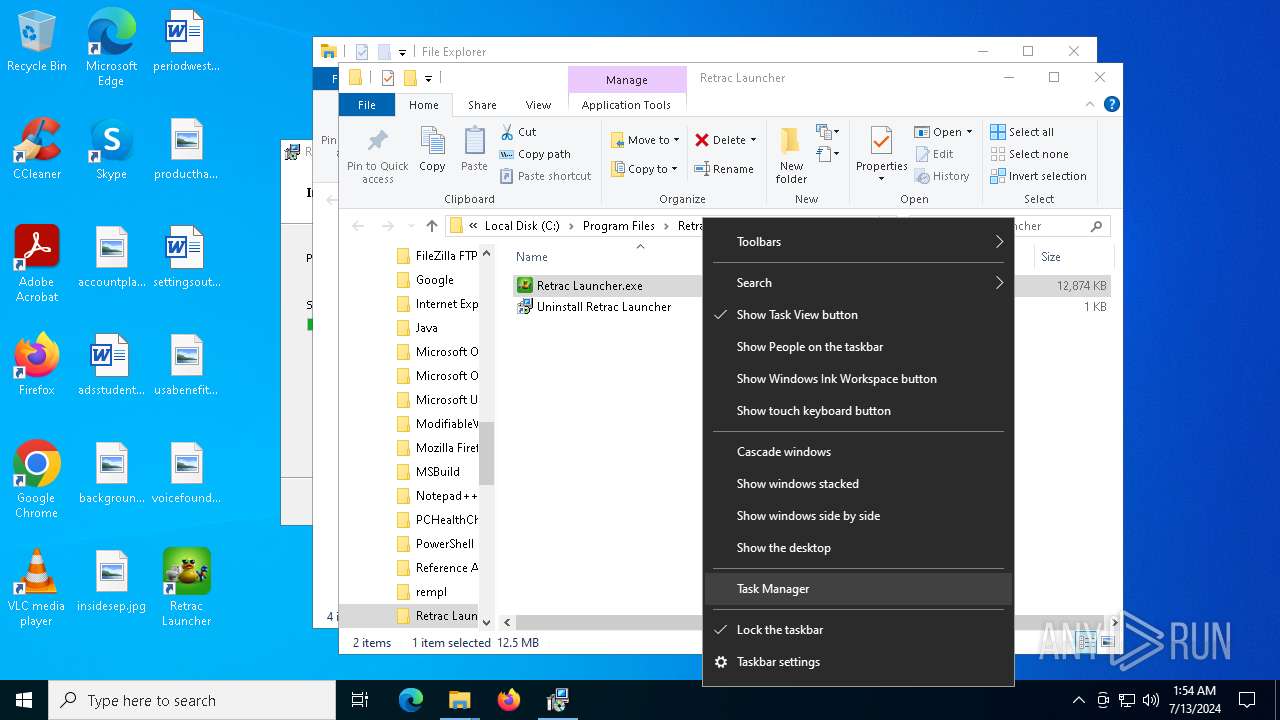Image resolution: width=1280 pixels, height=720 pixels.
Task: Choose Show windows stacked
Action: (x=858, y=484)
